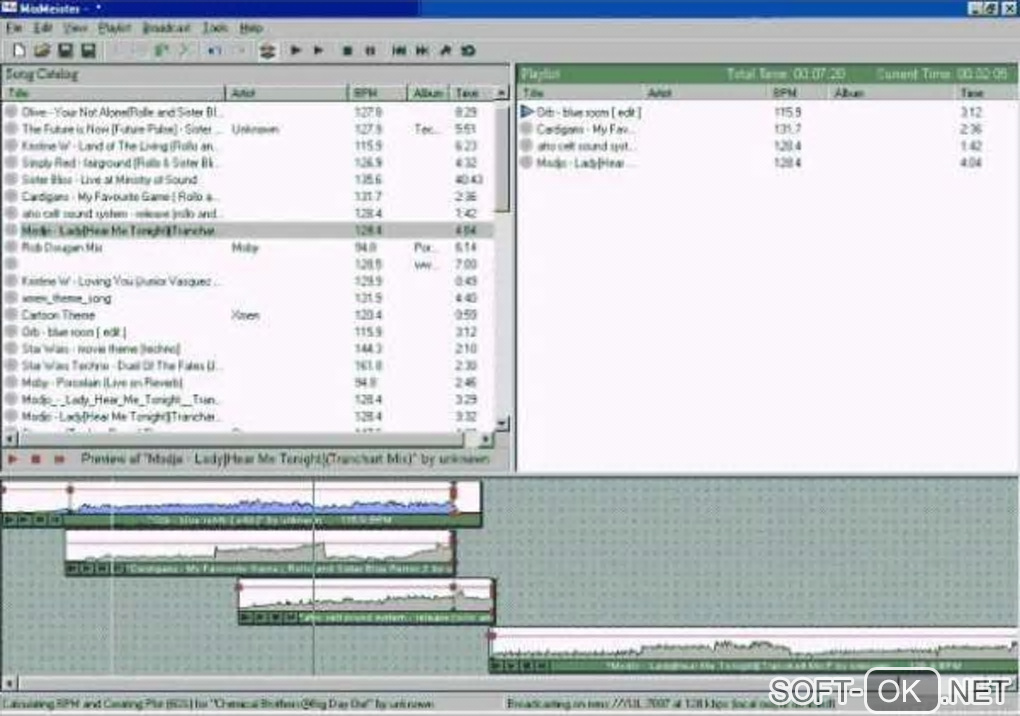Stop the song preview with the red square
1020x716 pixels.
pos(36,459)
